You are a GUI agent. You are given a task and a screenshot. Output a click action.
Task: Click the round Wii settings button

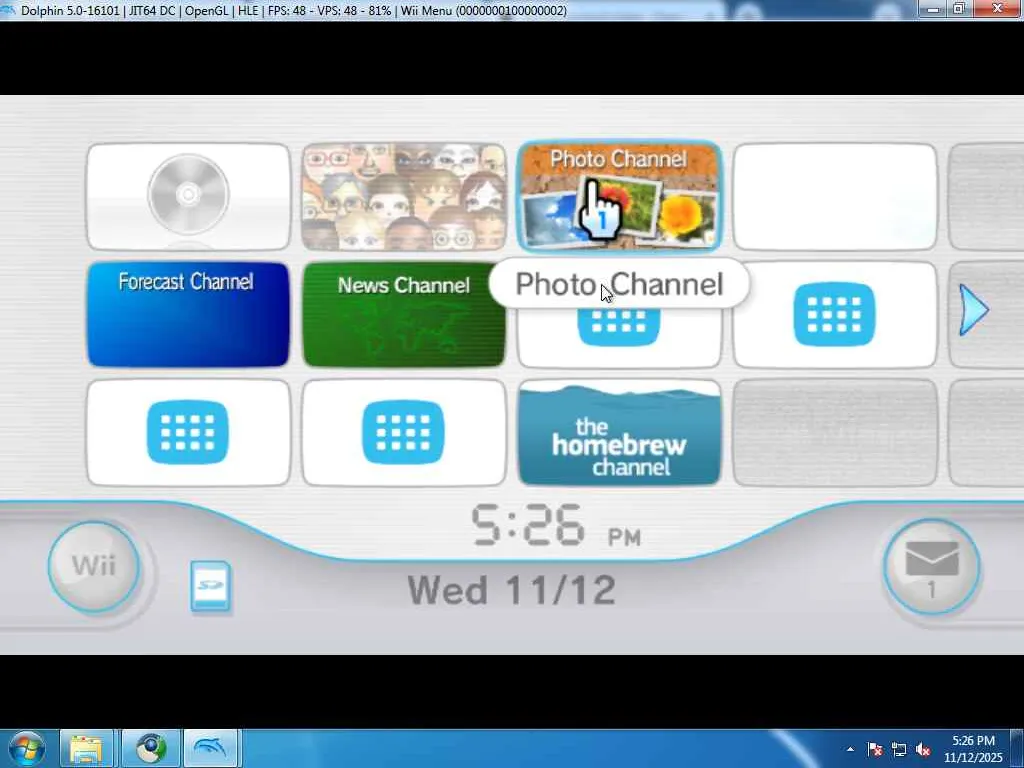(x=94, y=566)
